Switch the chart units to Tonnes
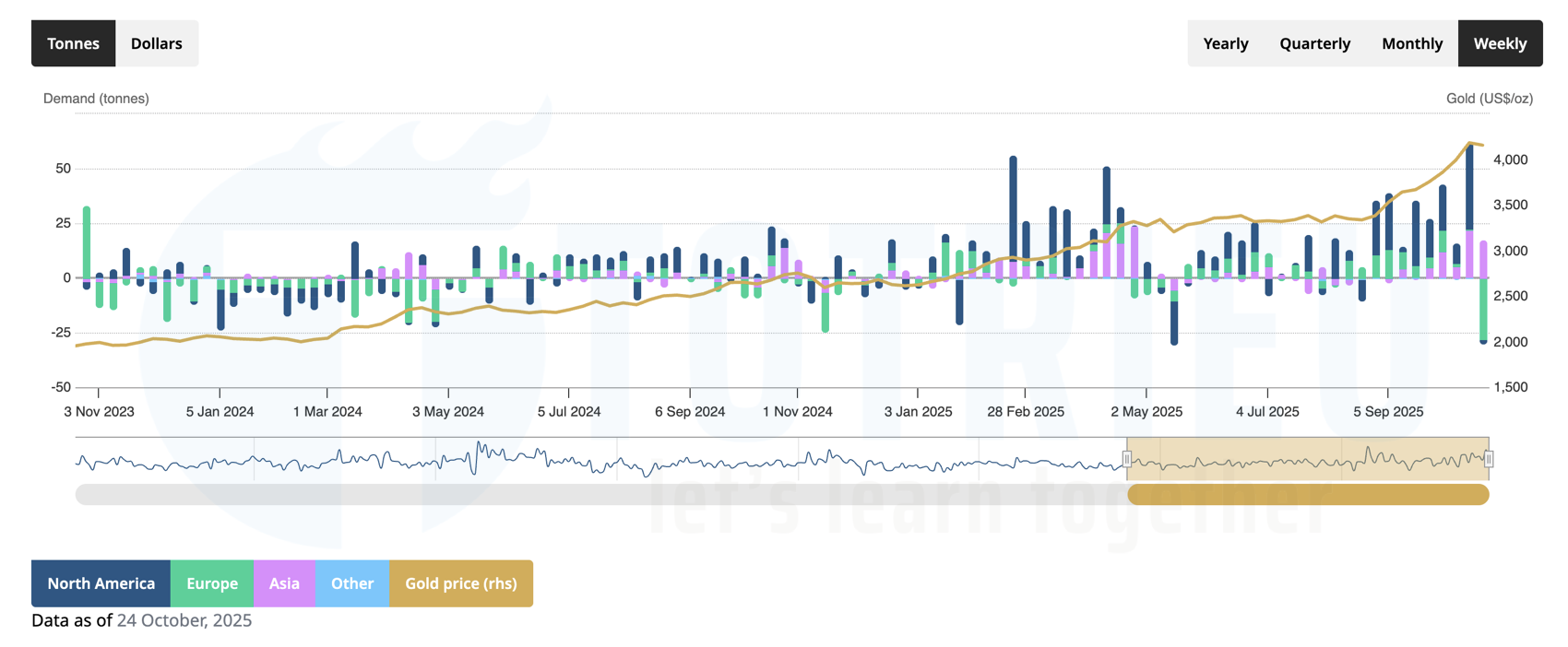 coord(73,43)
